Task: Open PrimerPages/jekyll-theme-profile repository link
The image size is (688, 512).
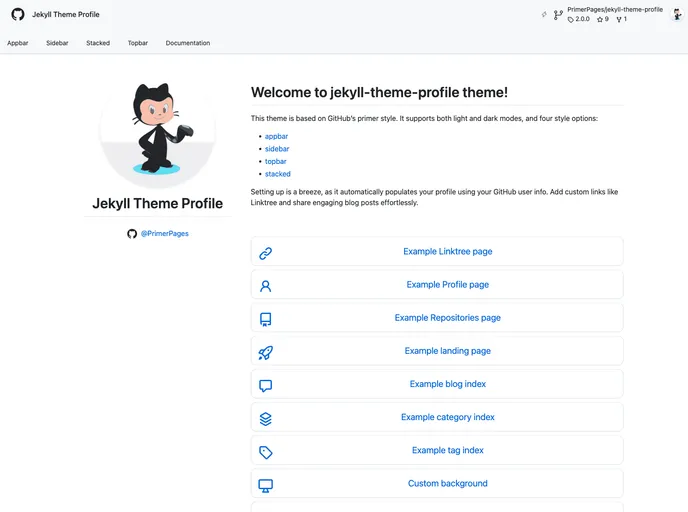Action: (615, 9)
